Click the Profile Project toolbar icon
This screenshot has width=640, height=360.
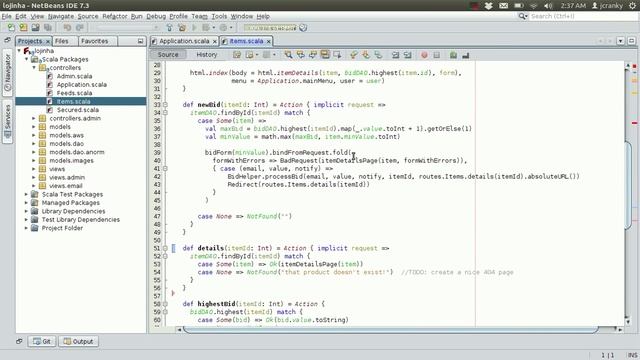point(224,28)
